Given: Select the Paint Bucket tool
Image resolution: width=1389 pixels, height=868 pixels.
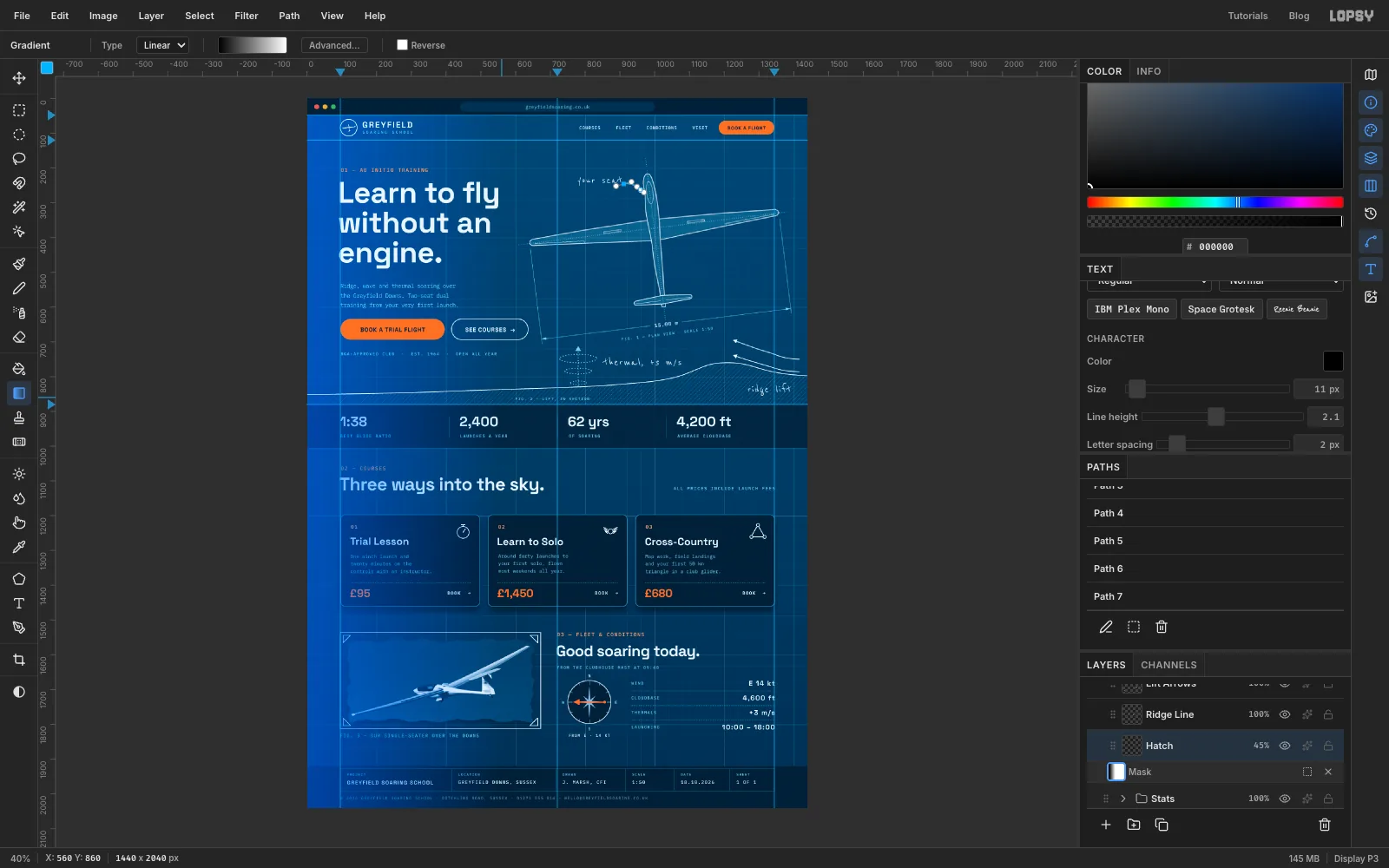Looking at the screenshot, I should click(x=19, y=369).
